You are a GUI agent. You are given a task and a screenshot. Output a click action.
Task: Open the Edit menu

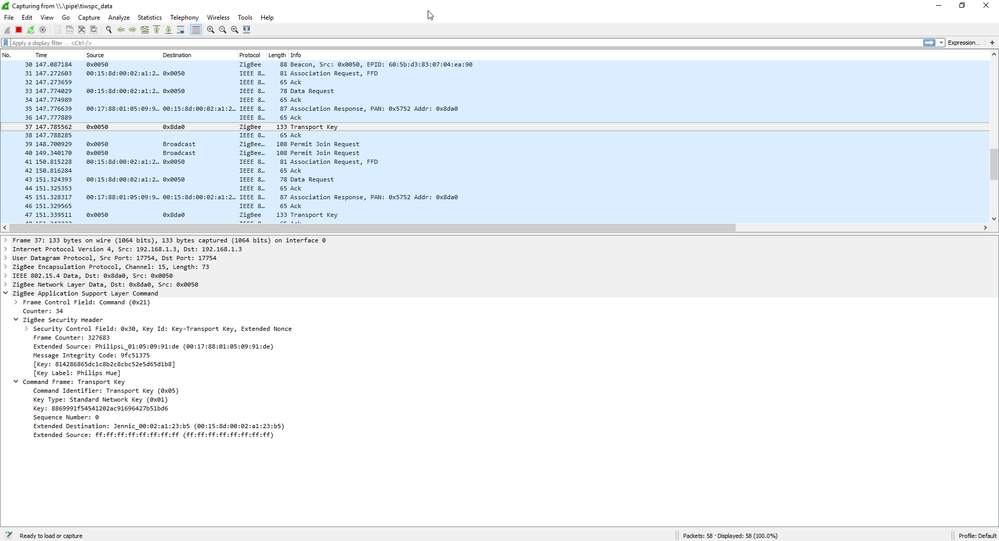tap(27, 18)
